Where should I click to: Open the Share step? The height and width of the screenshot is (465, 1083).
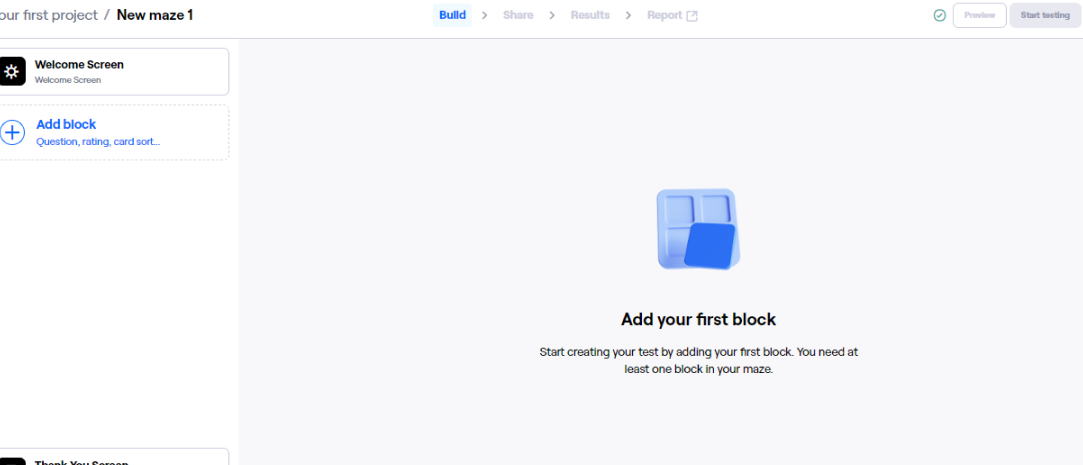point(518,15)
